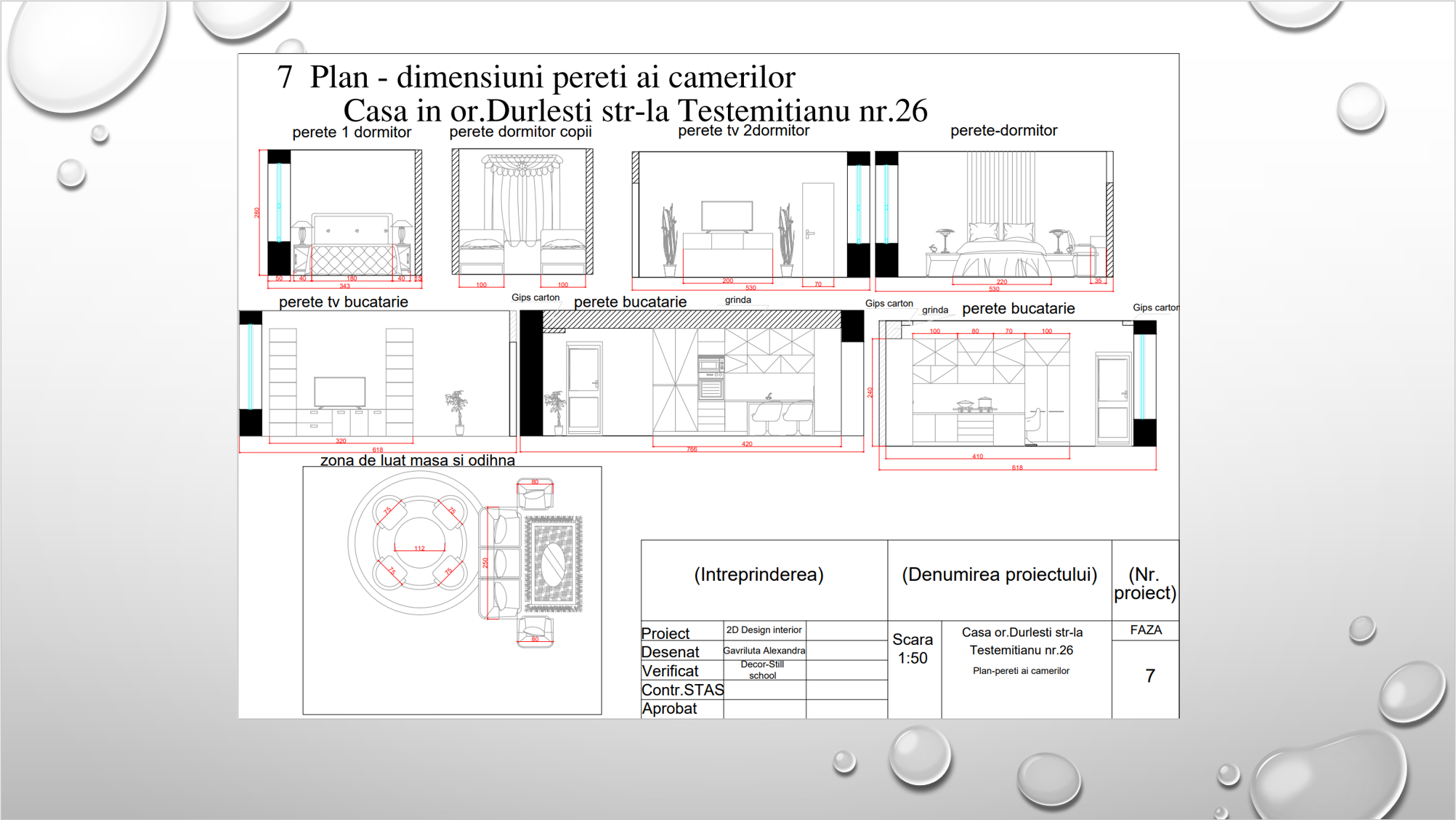Click the round dining table plan drawing
Viewport: 1456px width, 820px height.
click(419, 543)
